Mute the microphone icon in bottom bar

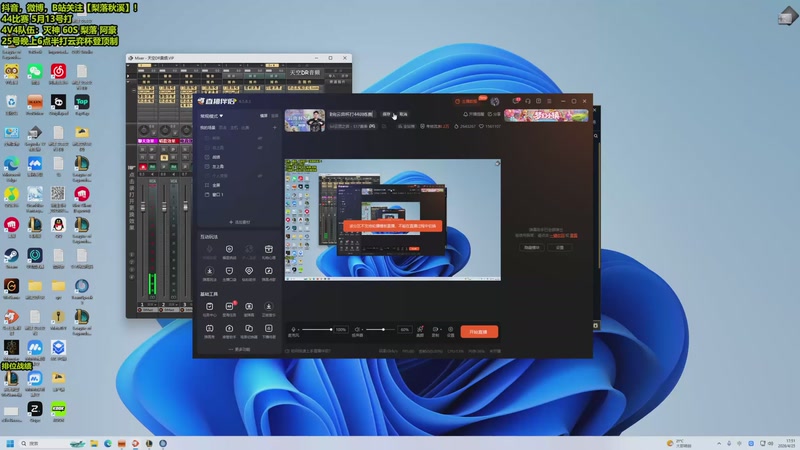point(293,330)
